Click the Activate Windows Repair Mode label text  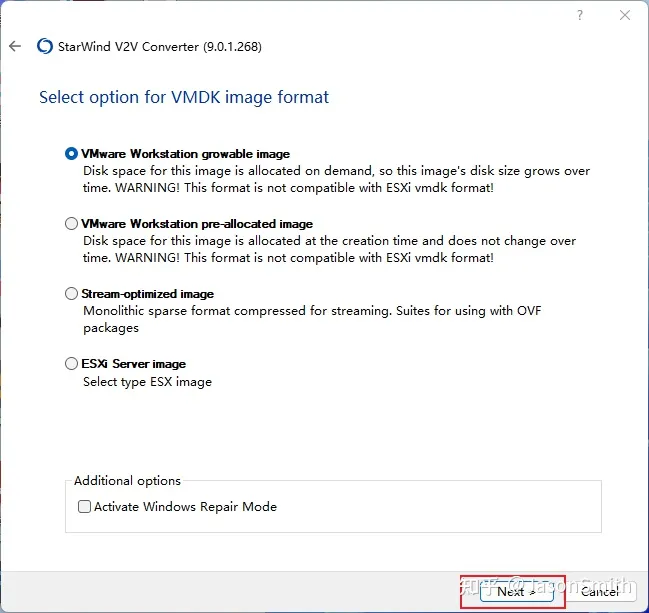pyautogui.click(x=185, y=507)
